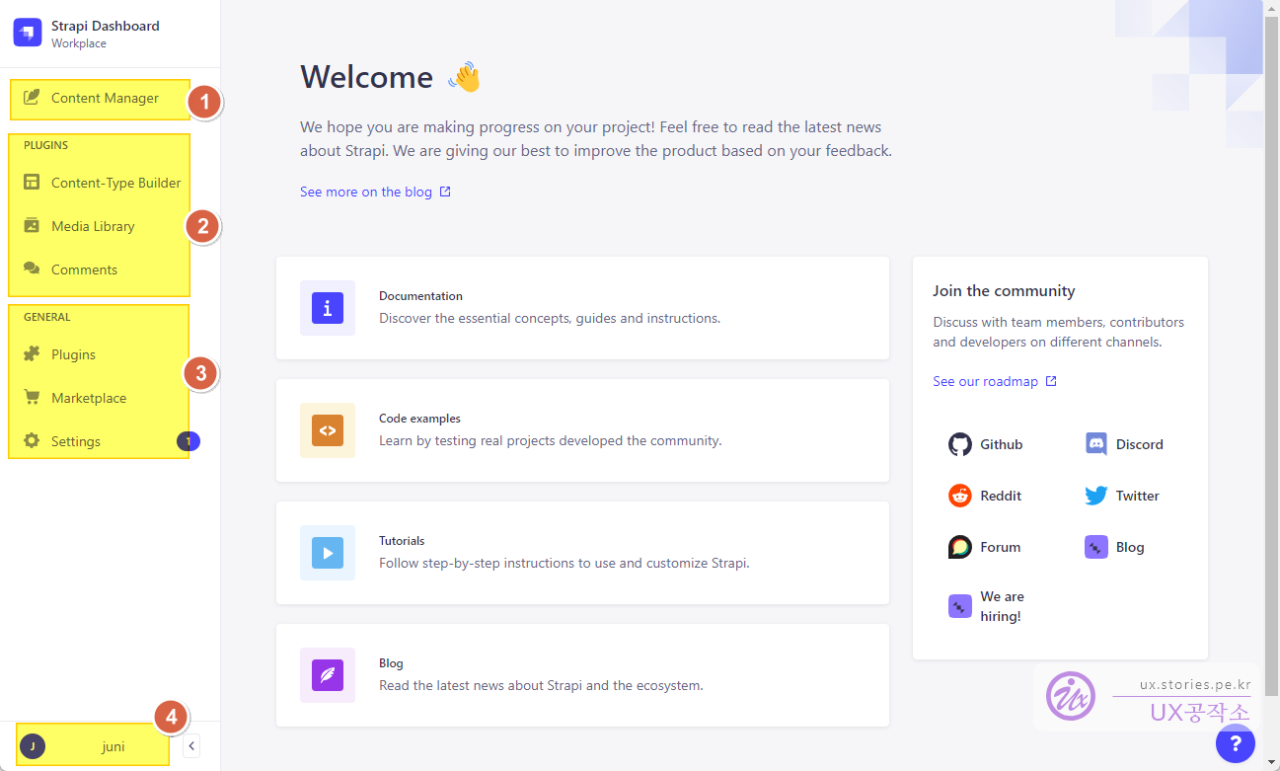Click the Marketplace shopping cart icon
Viewport: 1280px width, 771px height.
coord(31,397)
